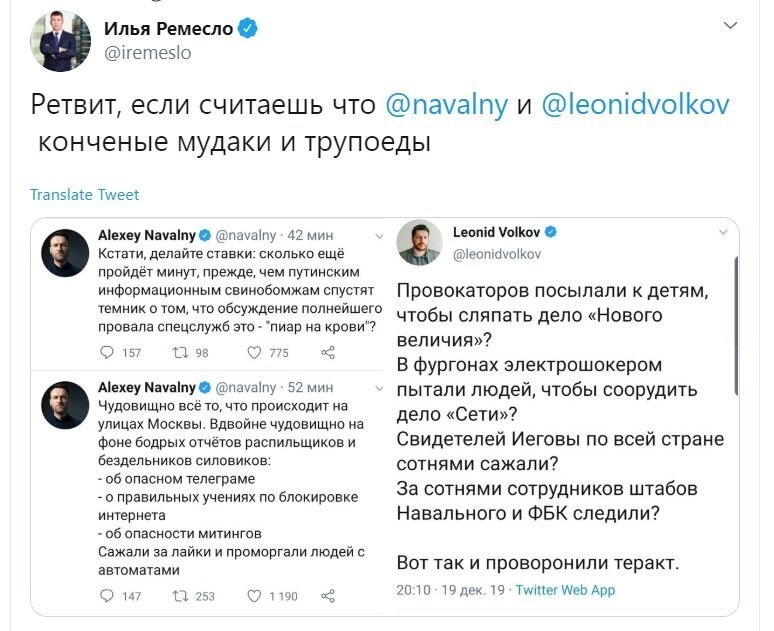Click Leonid Volkov's profile picture
This screenshot has height=631, width=774.
point(419,242)
